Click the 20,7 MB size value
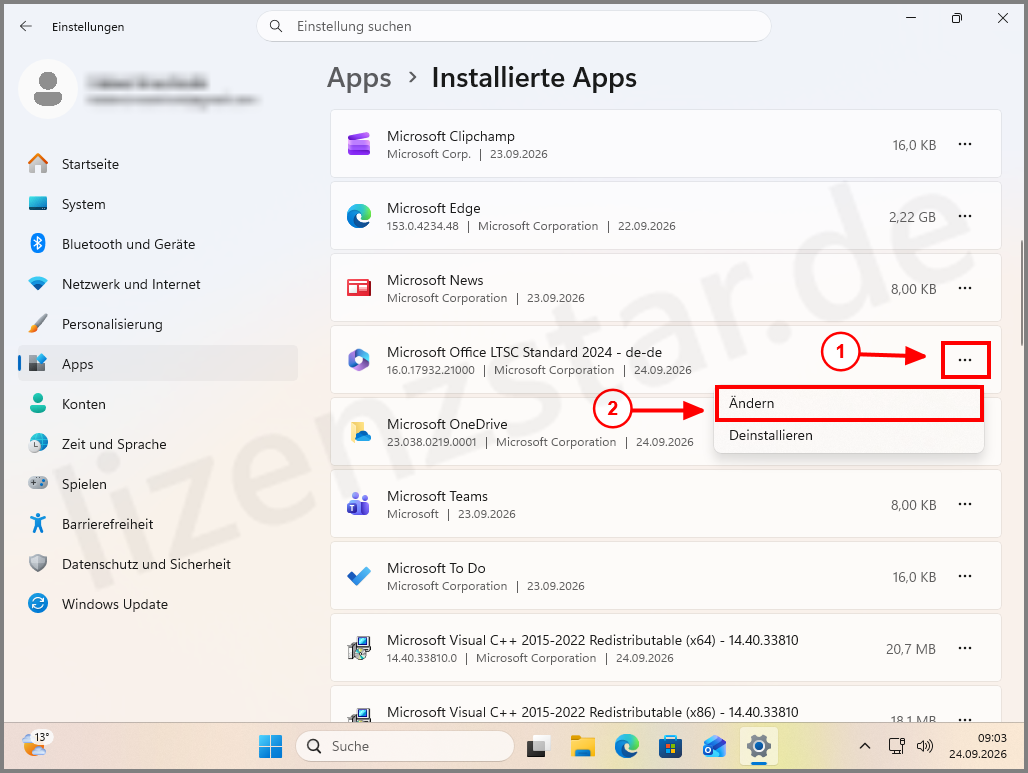Viewport: 1028px width, 773px height. coord(911,649)
